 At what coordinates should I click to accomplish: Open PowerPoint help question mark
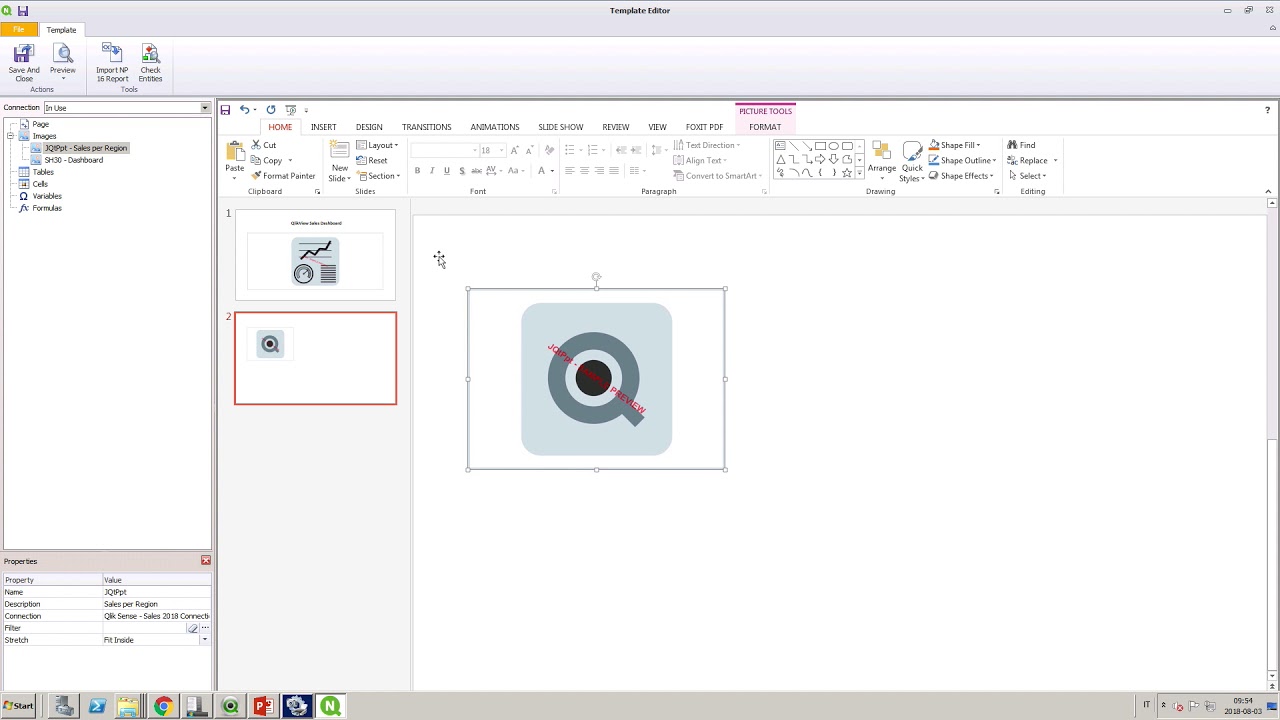1267,110
